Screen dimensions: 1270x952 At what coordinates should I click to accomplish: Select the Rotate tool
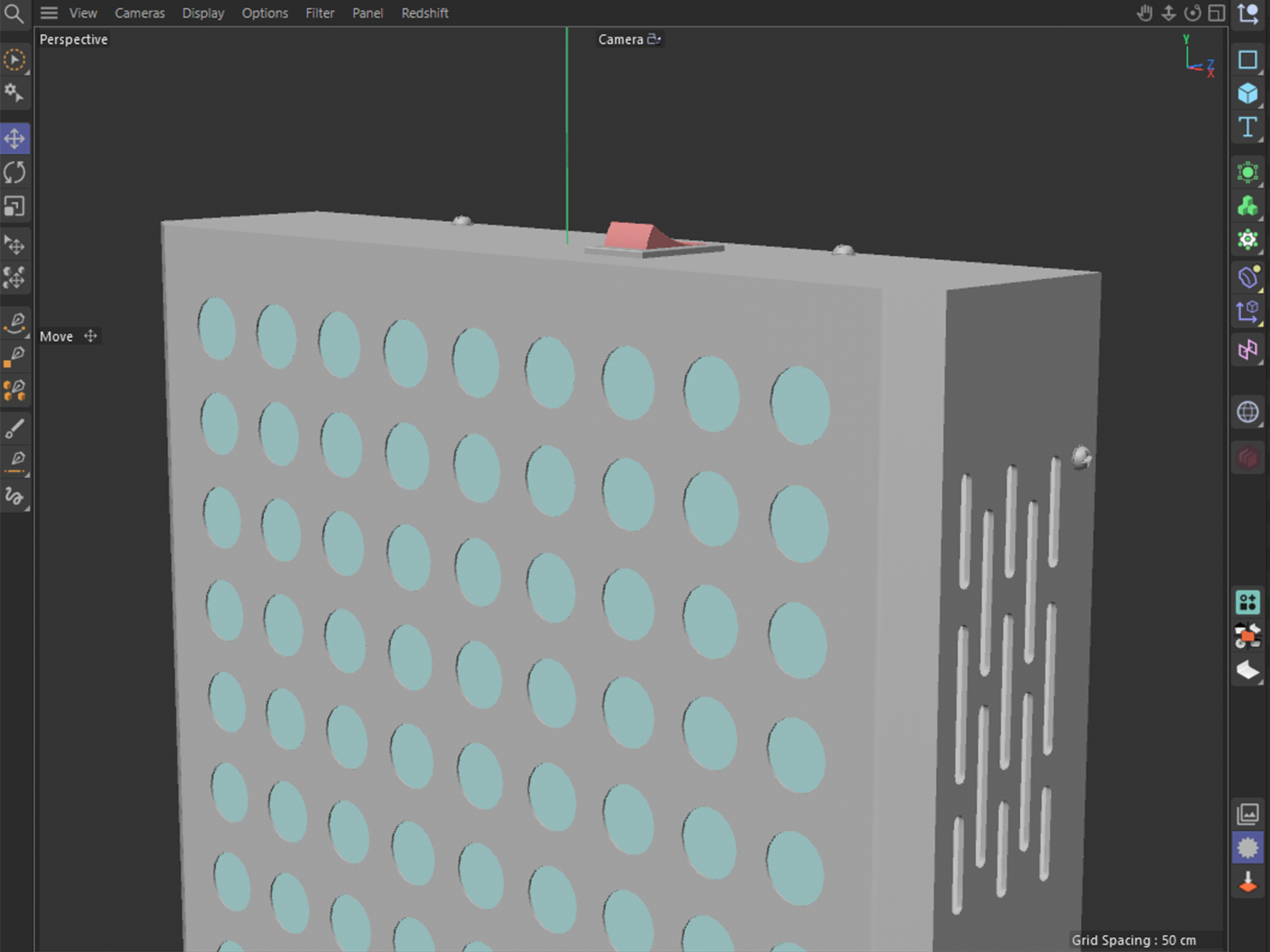click(15, 173)
